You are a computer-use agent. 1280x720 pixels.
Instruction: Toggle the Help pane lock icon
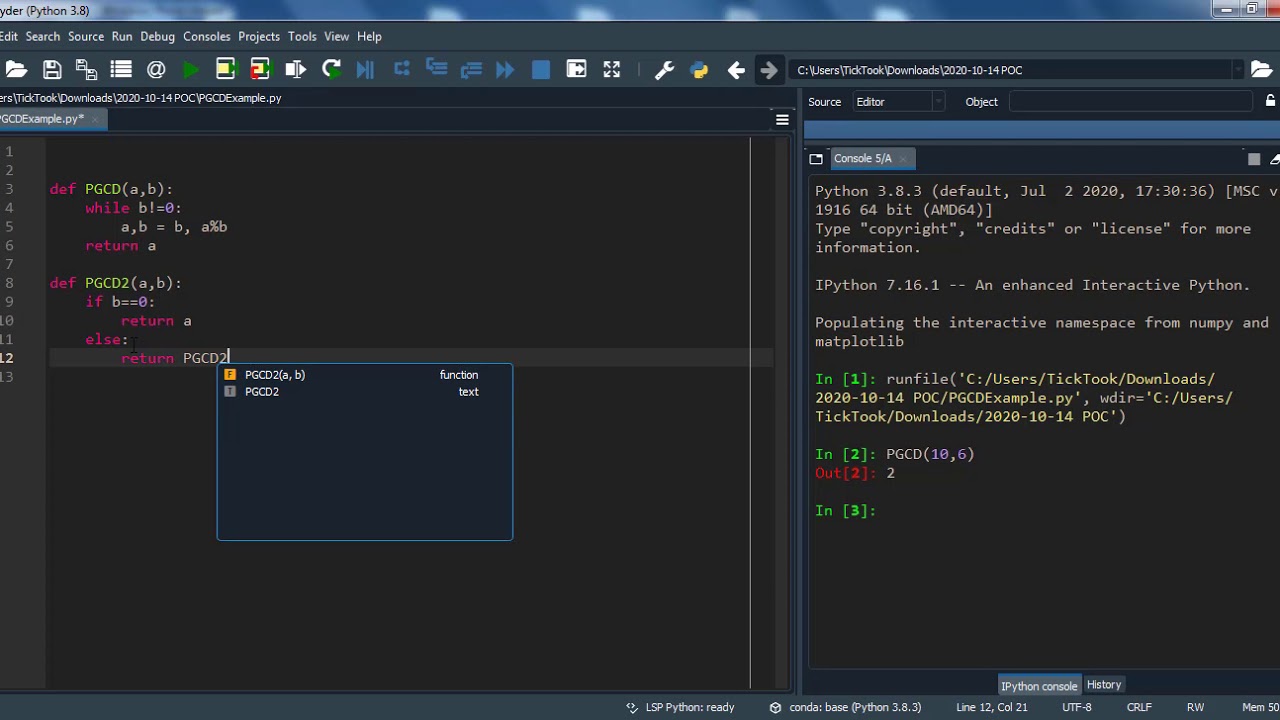coord(1270,101)
